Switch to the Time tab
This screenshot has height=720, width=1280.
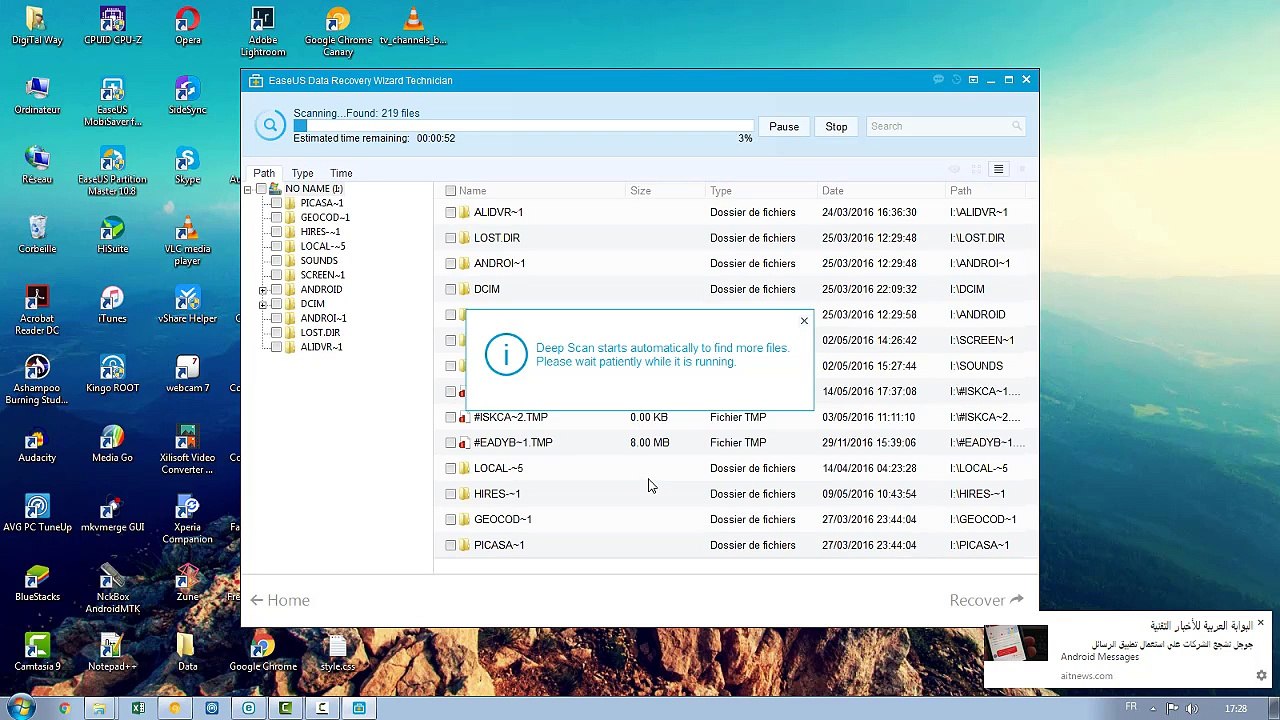[x=341, y=173]
